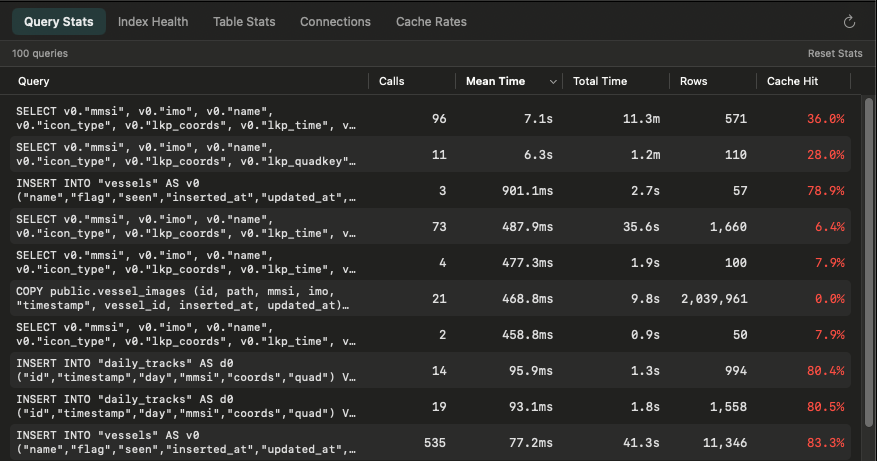The image size is (877, 461).
Task: Click the 28.0% cache hit value
Action: (x=826, y=154)
